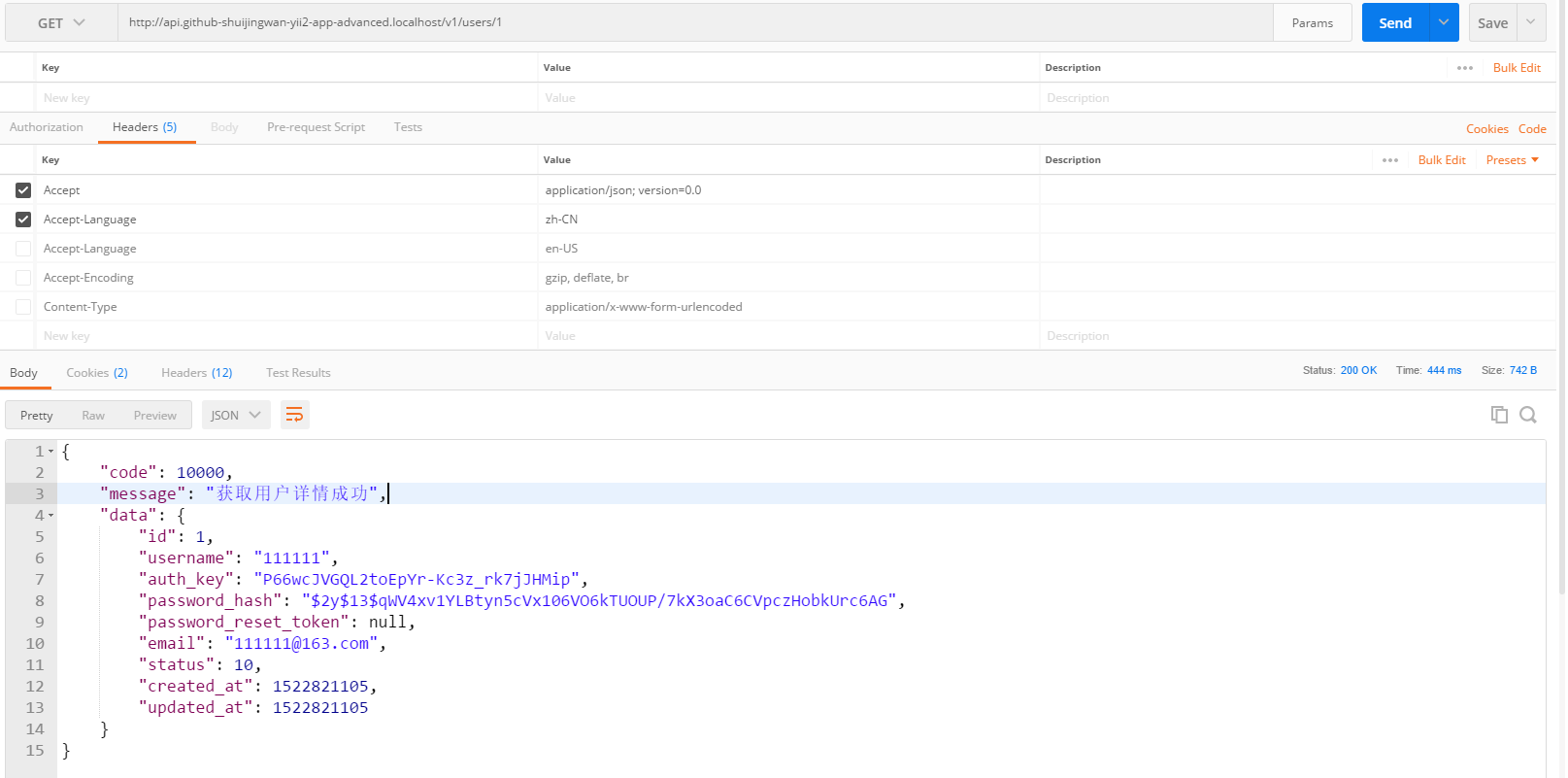Click three-dots options in the Headers table row
This screenshot has height=778, width=1568.
[1389, 160]
